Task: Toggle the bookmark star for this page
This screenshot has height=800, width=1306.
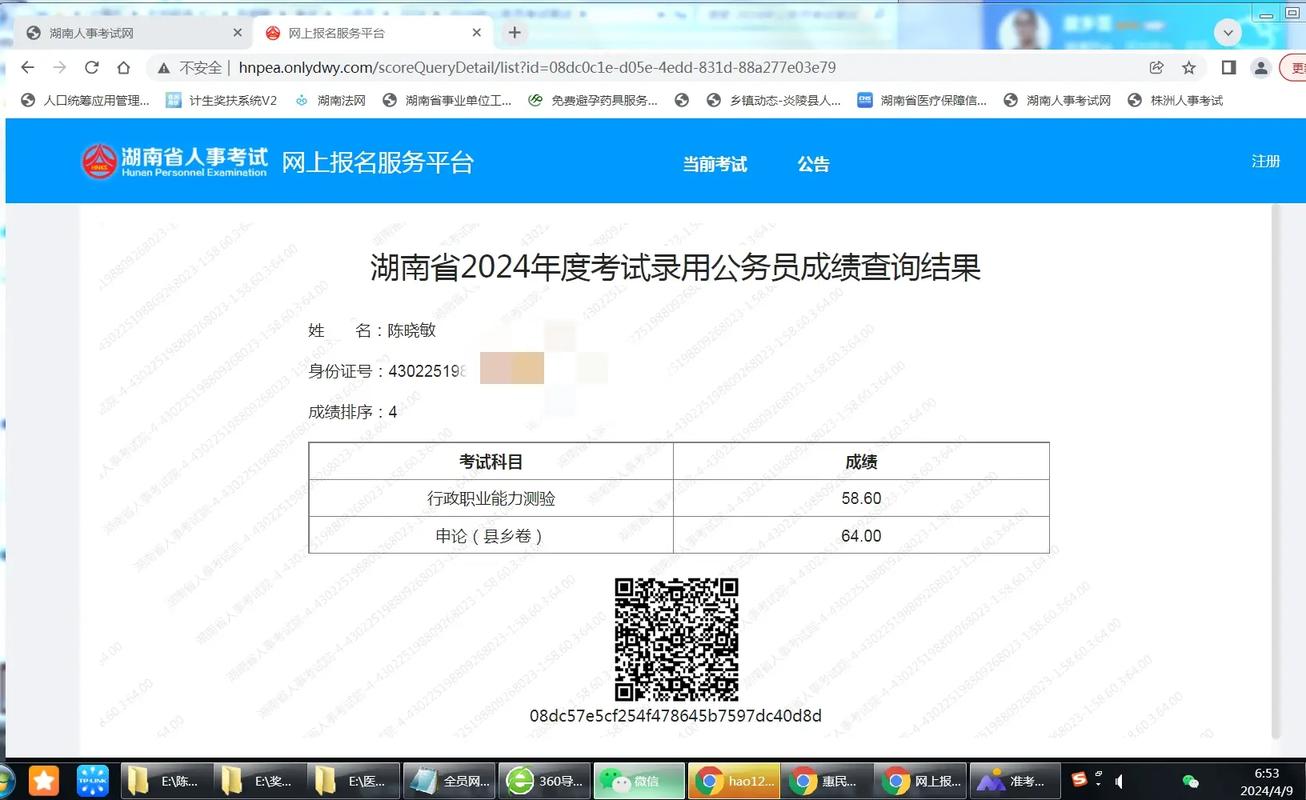Action: click(x=1189, y=68)
